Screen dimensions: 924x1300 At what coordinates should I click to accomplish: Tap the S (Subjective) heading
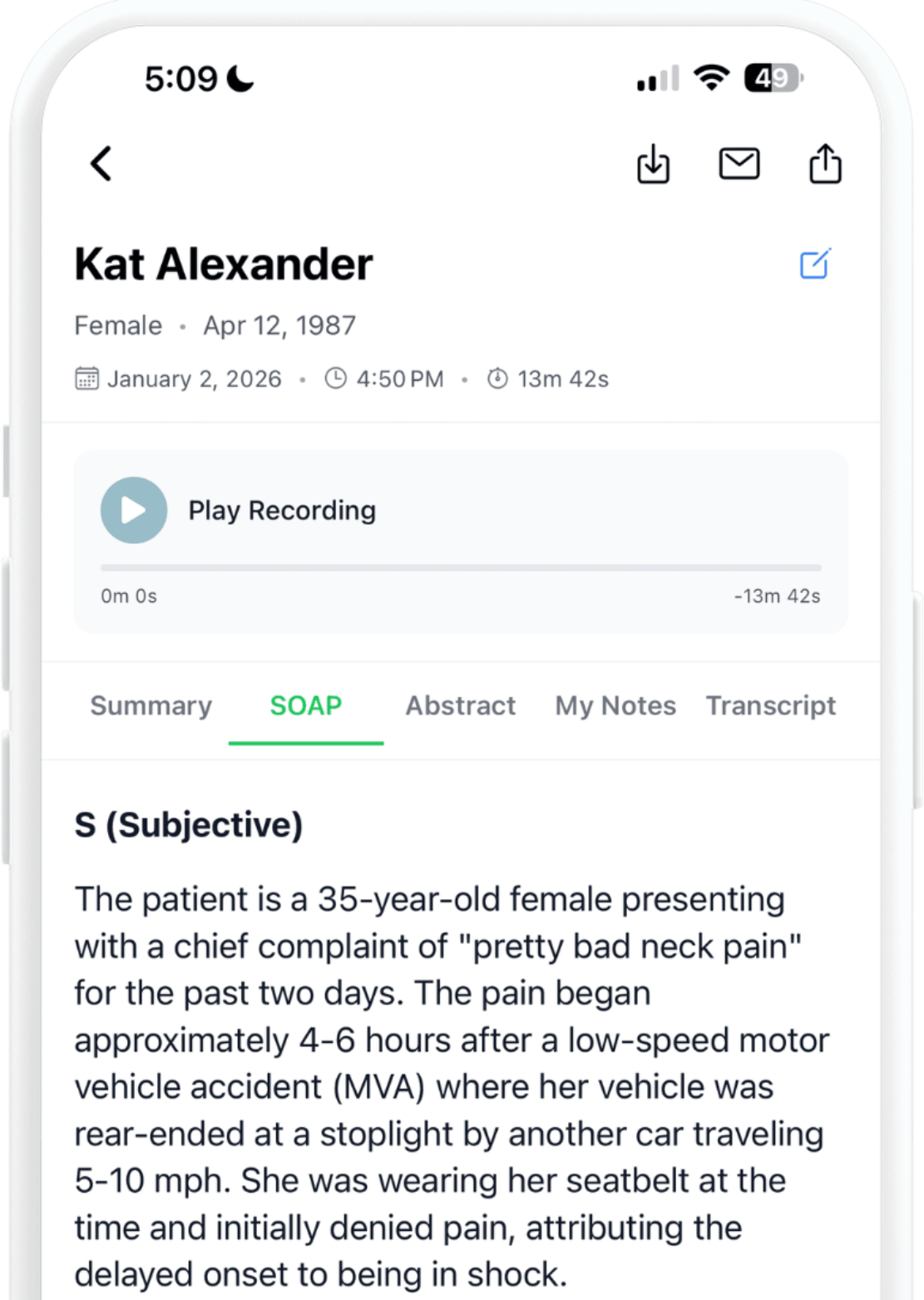189,825
